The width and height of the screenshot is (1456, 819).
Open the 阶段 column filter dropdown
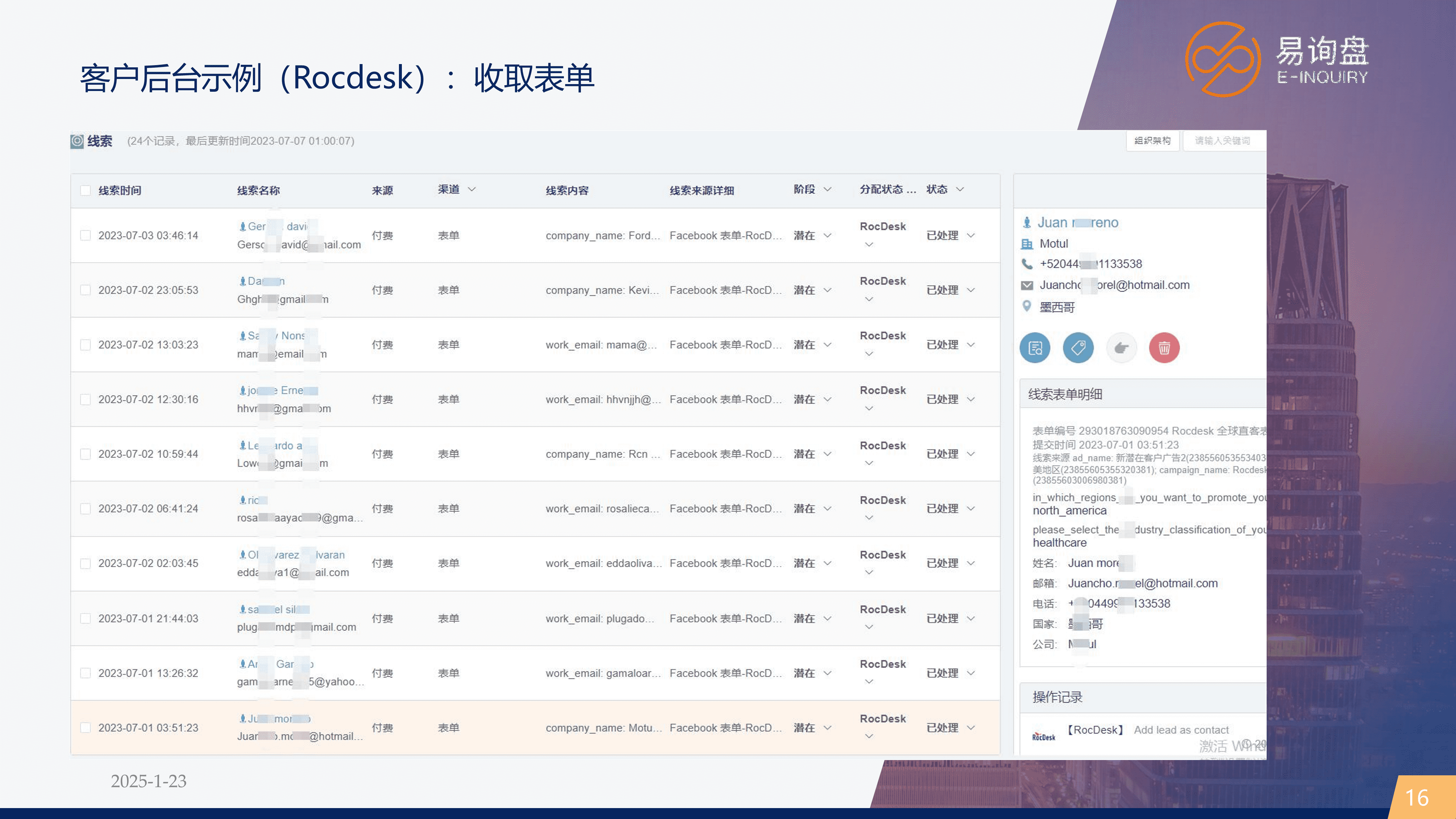click(827, 189)
